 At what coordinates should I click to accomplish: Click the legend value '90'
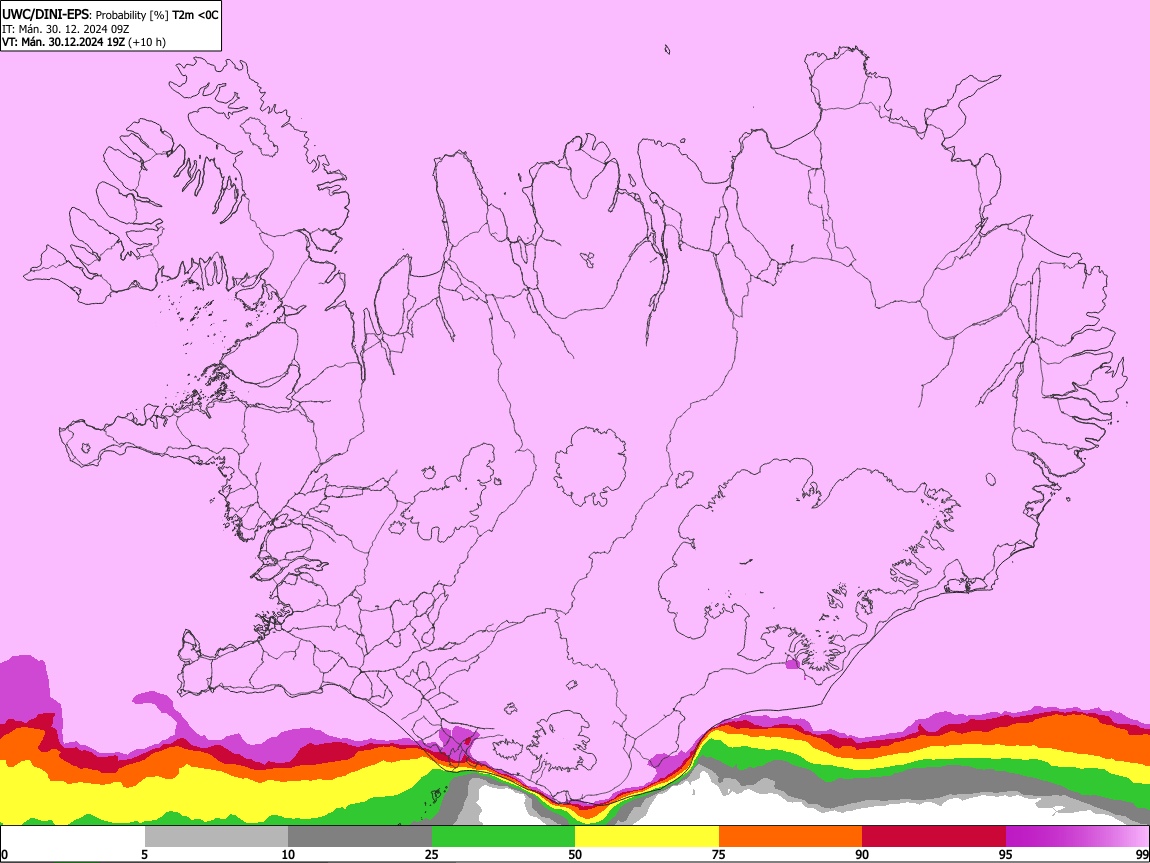coord(862,854)
